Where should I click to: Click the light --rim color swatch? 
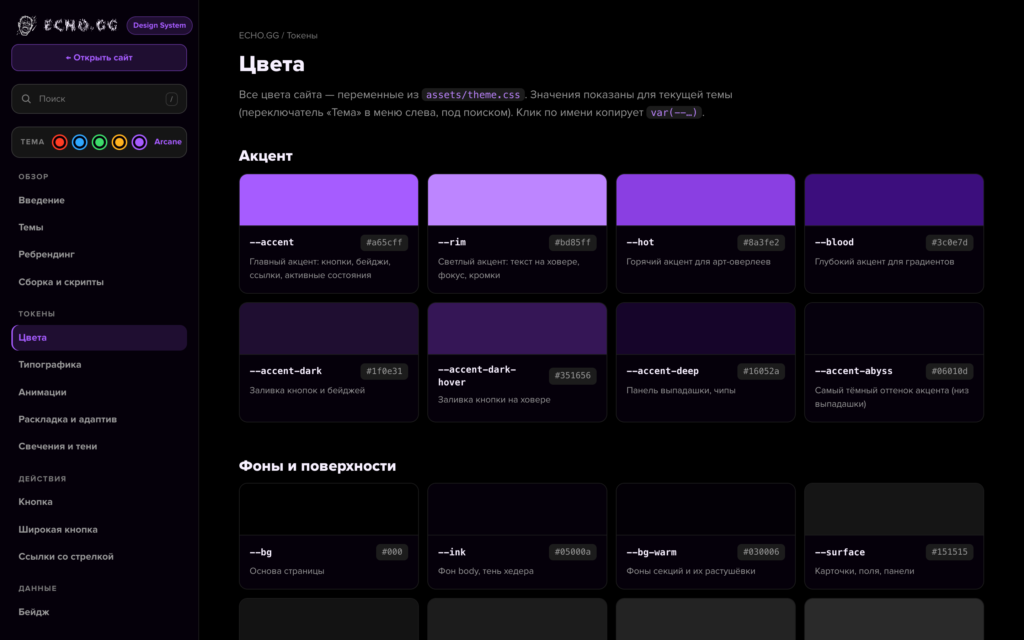pyautogui.click(x=517, y=200)
